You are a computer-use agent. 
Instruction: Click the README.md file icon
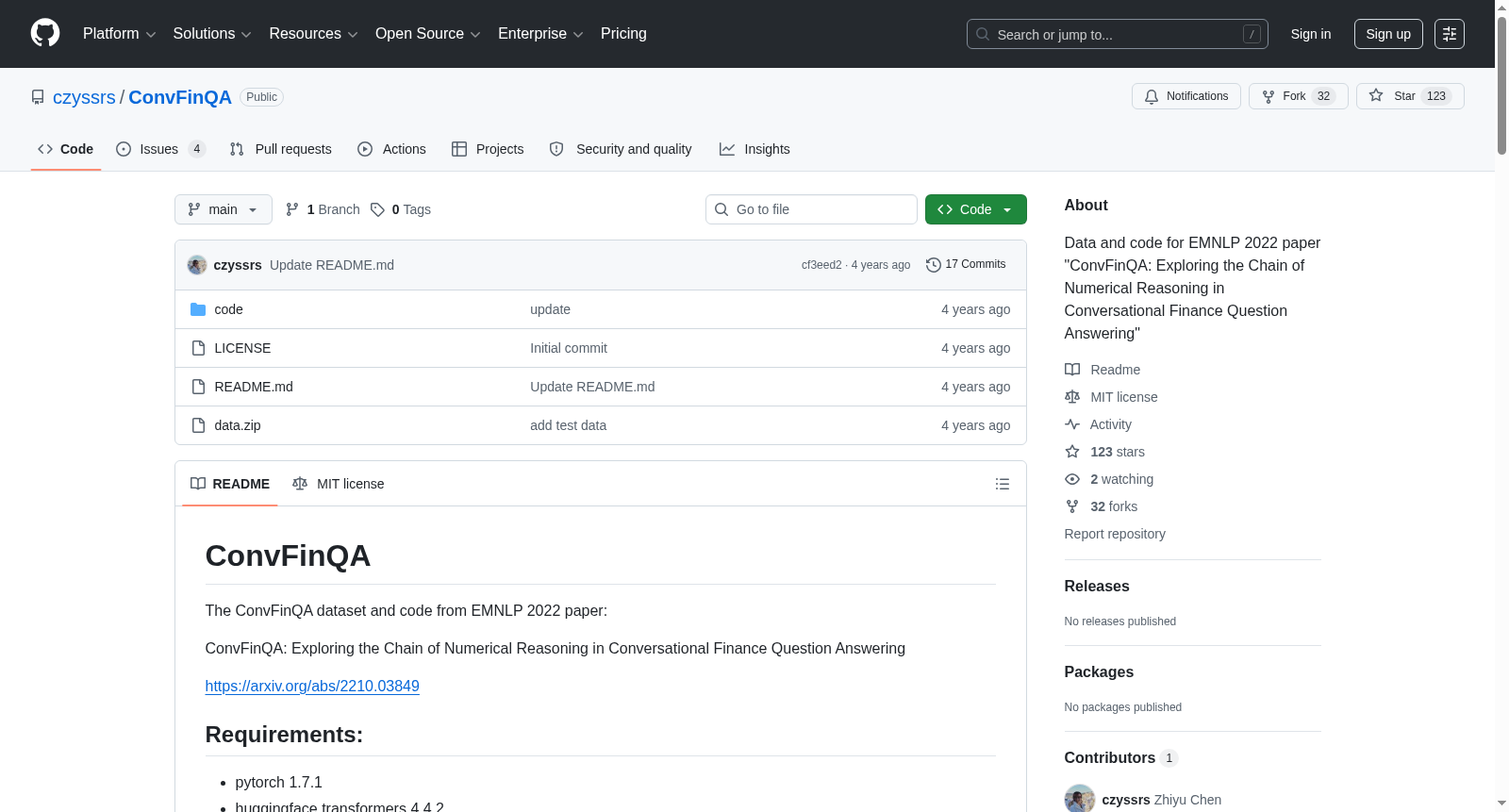198,387
